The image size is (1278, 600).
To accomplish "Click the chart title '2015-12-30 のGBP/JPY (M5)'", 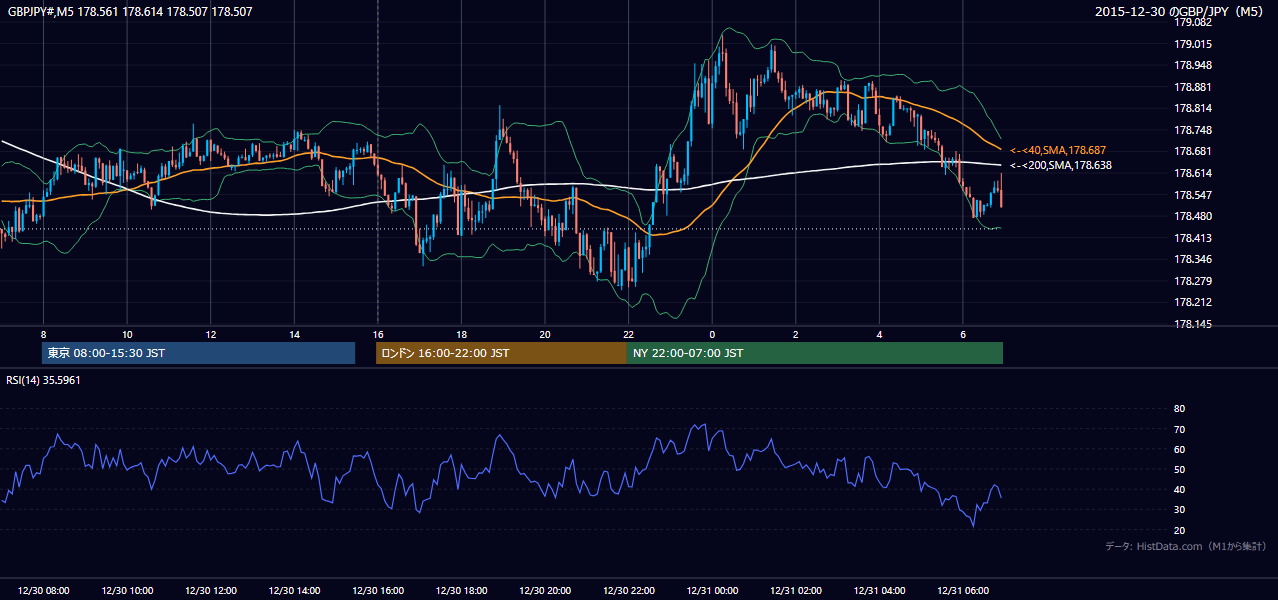I will [1180, 12].
